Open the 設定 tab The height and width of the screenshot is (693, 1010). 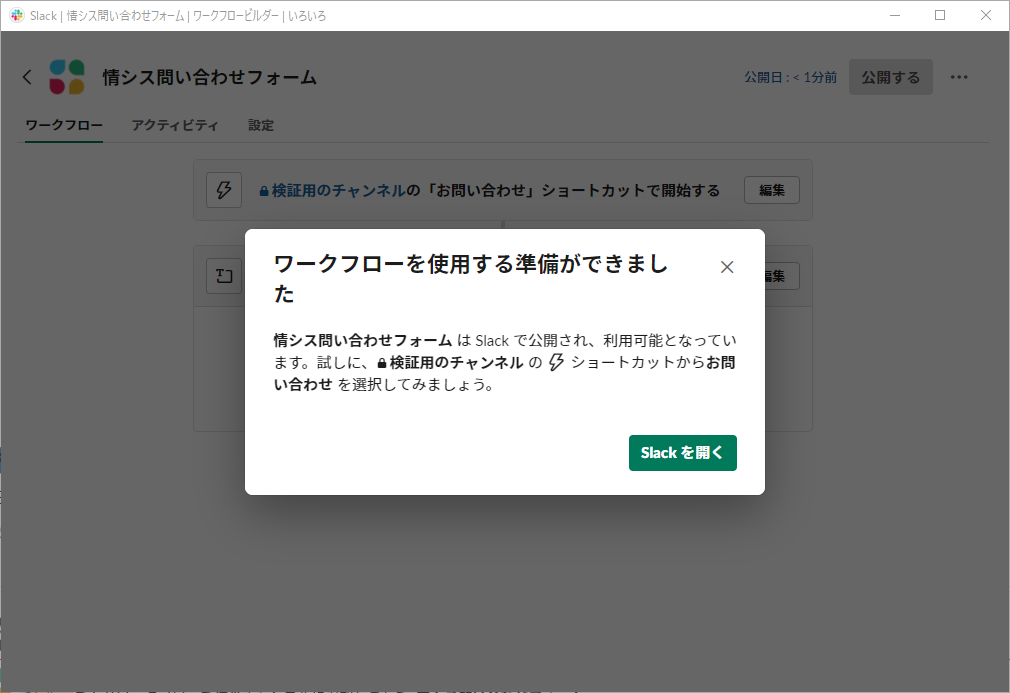[x=260, y=125]
